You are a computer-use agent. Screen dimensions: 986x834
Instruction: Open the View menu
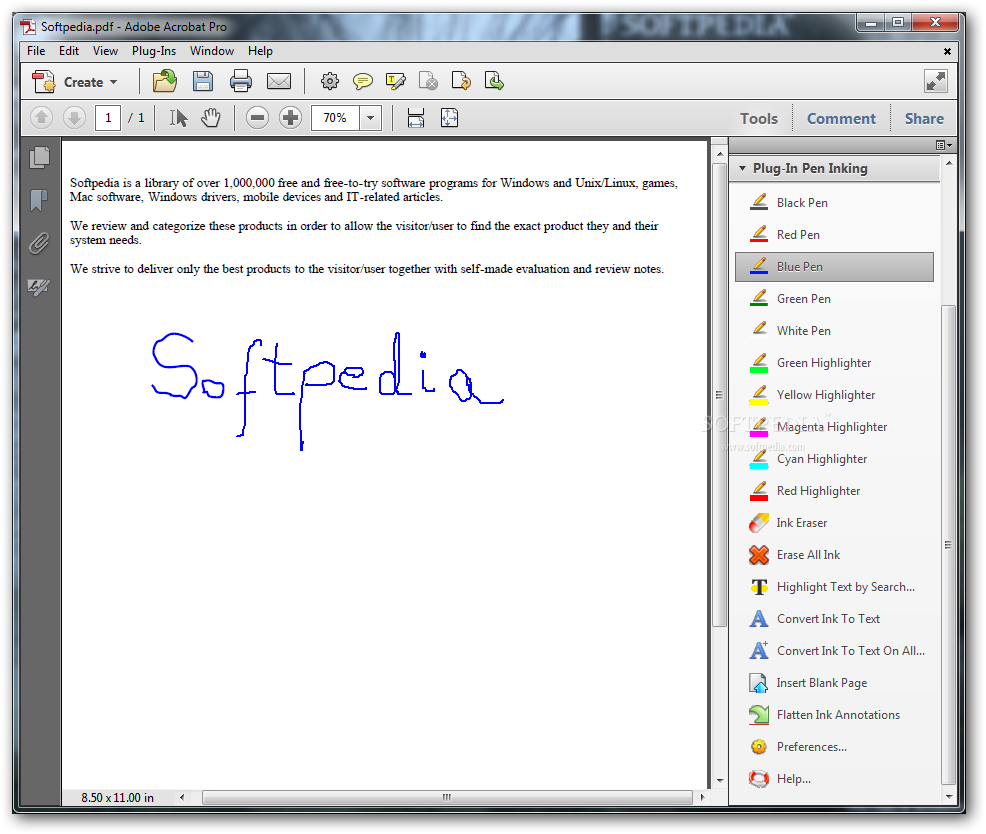pyautogui.click(x=105, y=51)
